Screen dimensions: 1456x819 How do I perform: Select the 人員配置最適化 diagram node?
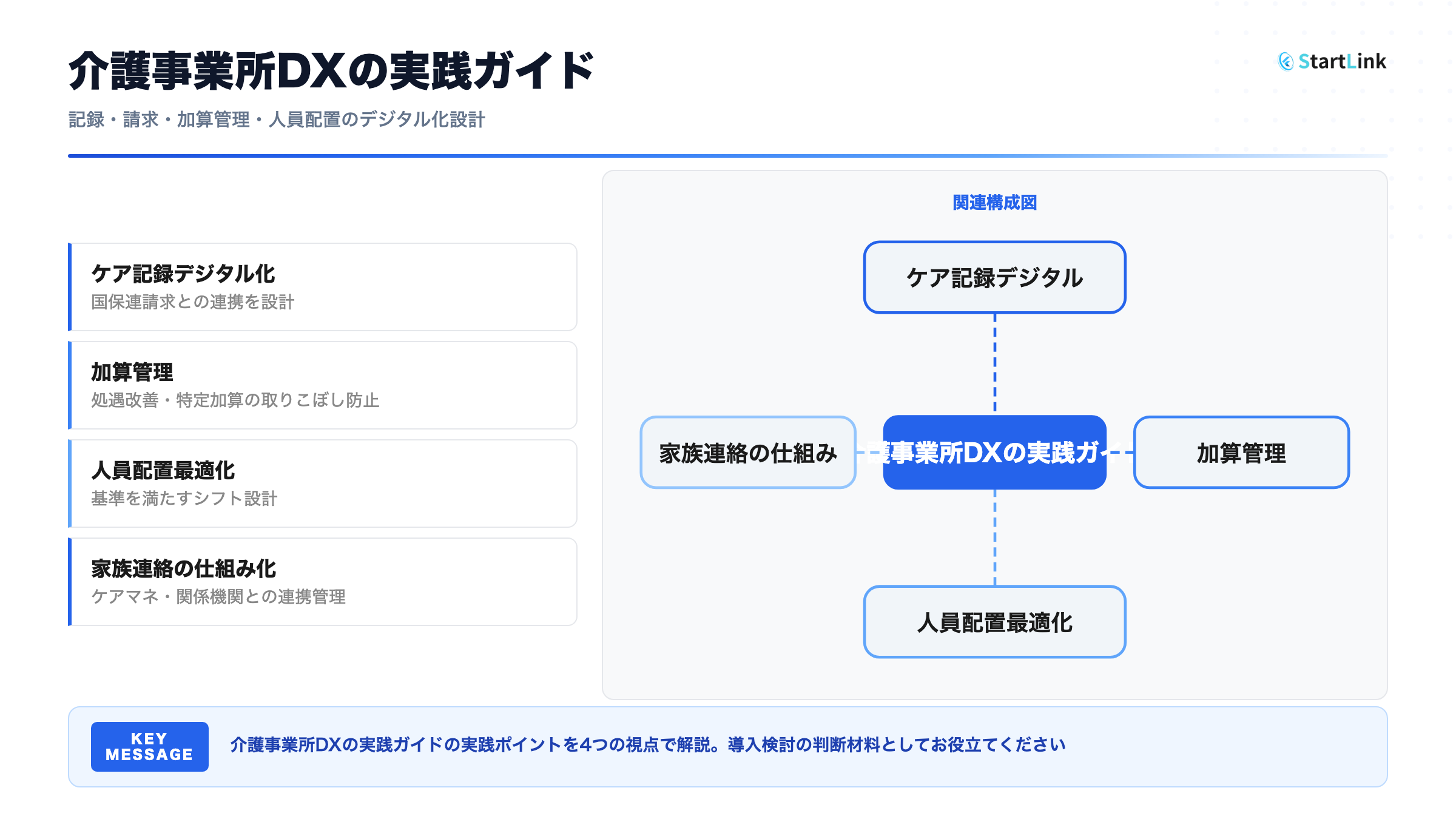point(994,622)
